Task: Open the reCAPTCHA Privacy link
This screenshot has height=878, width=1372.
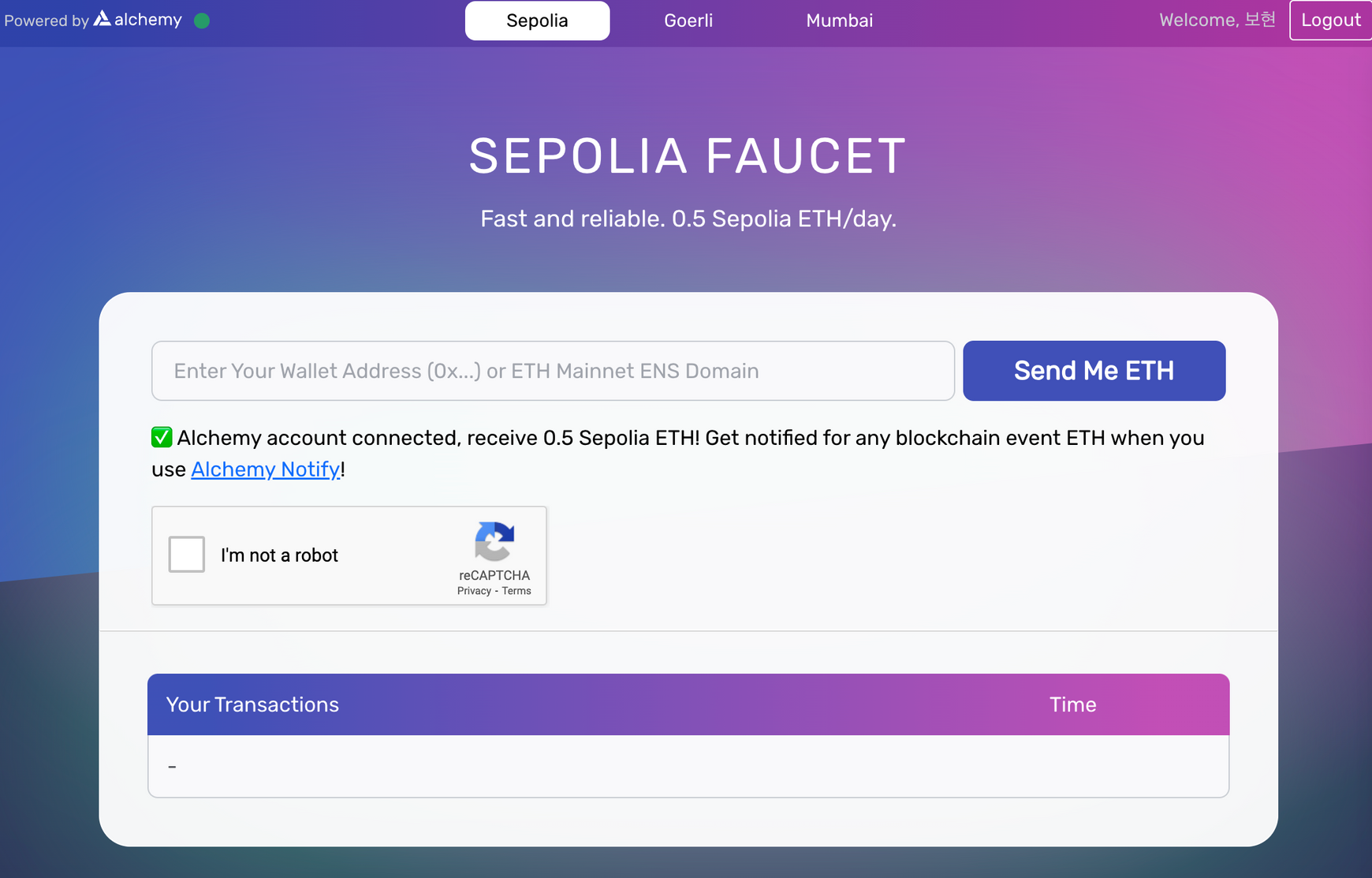Action: [474, 591]
